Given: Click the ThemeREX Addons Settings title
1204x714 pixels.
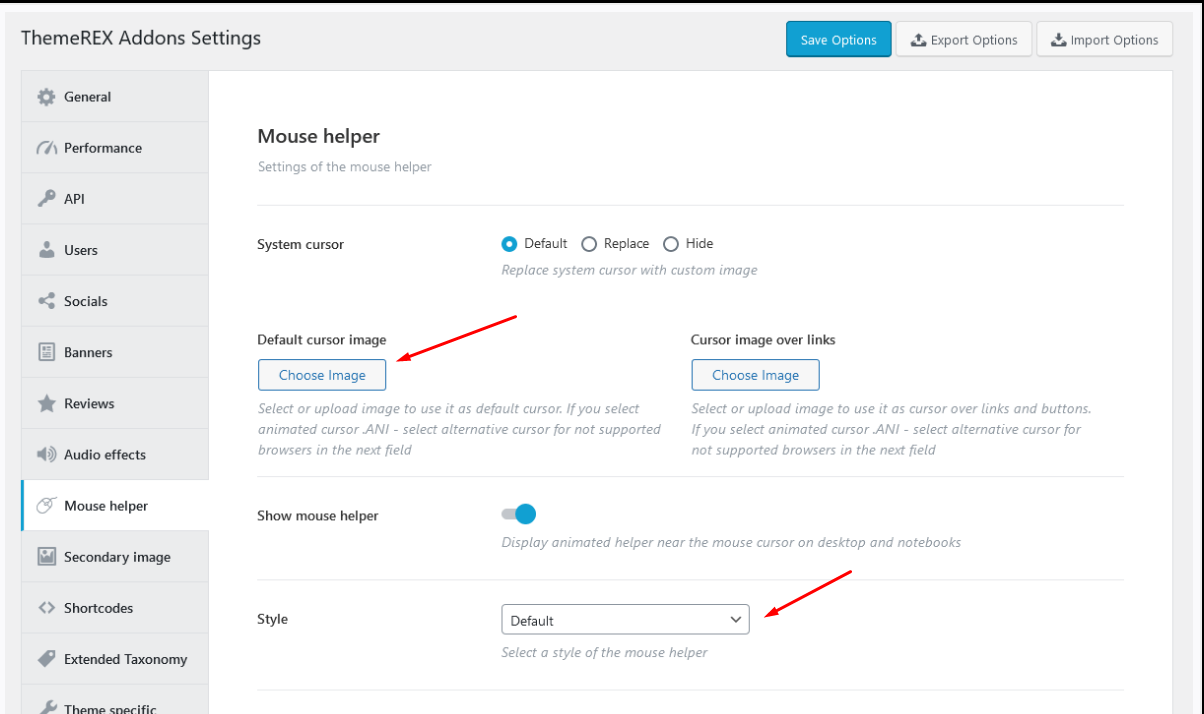Looking at the screenshot, I should tap(141, 38).
